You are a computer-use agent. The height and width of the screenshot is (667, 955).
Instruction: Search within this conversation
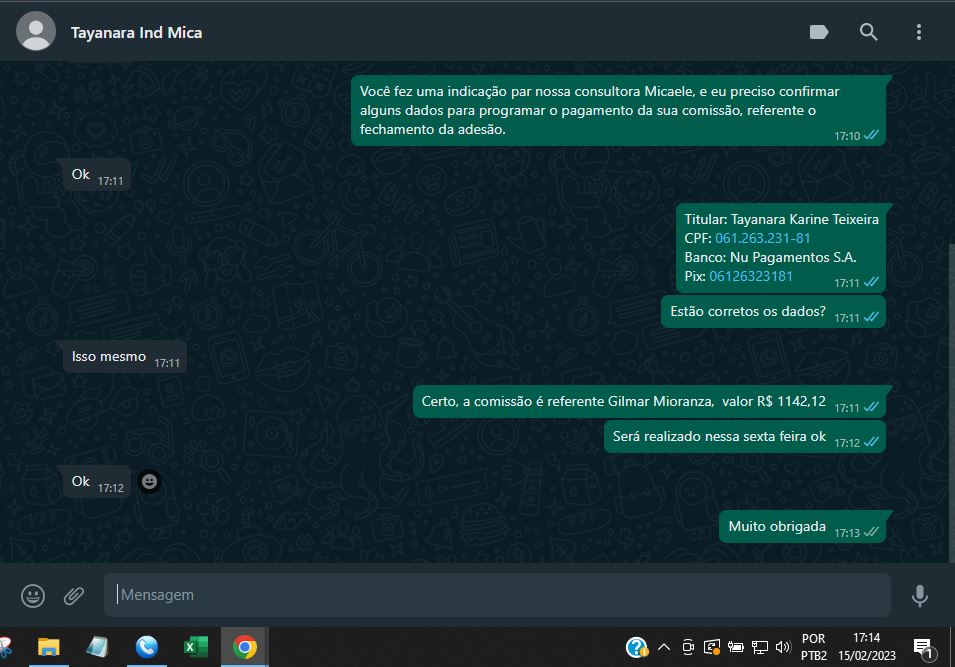pyautogui.click(x=868, y=32)
